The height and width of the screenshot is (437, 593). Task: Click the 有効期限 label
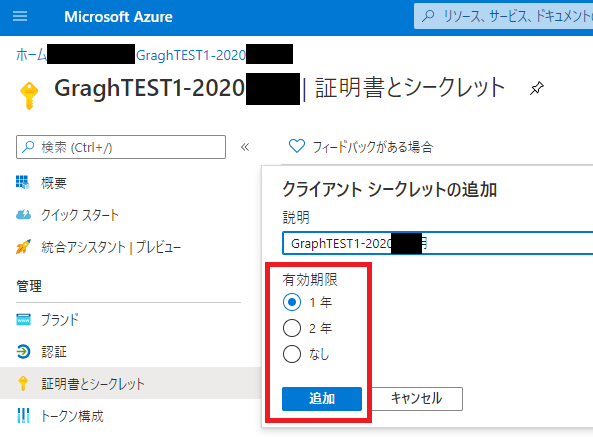[310, 280]
